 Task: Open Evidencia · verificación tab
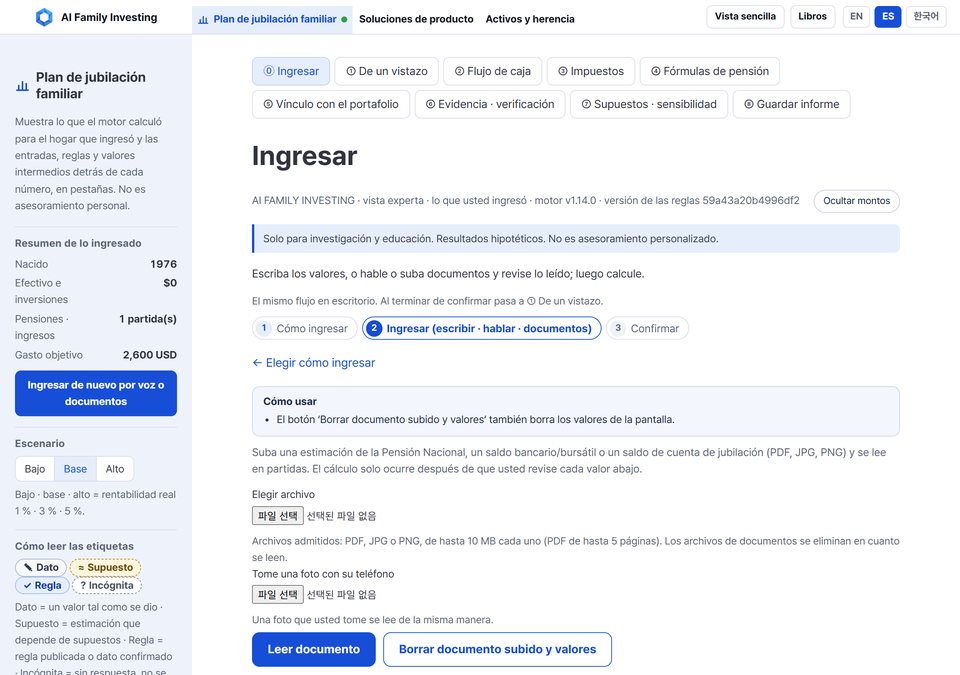point(490,104)
